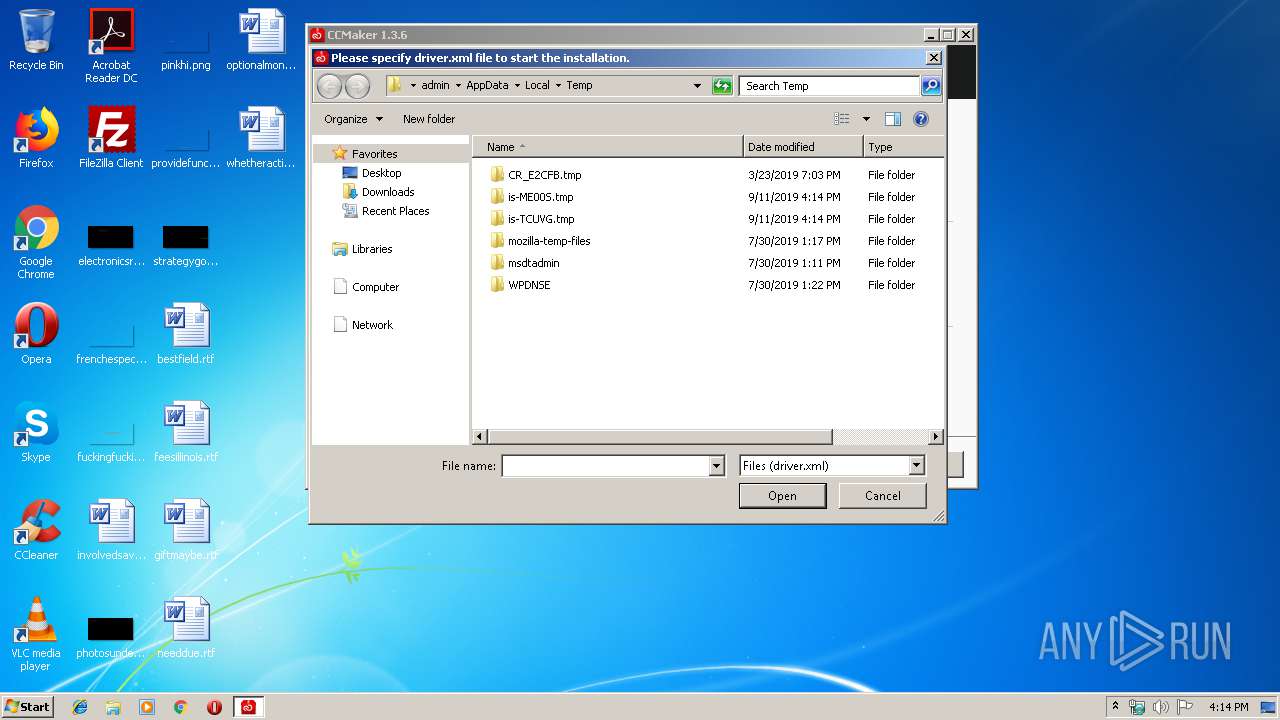Image resolution: width=1280 pixels, height=720 pixels.
Task: Open Internet Explorer from the taskbar
Action: (x=80, y=707)
